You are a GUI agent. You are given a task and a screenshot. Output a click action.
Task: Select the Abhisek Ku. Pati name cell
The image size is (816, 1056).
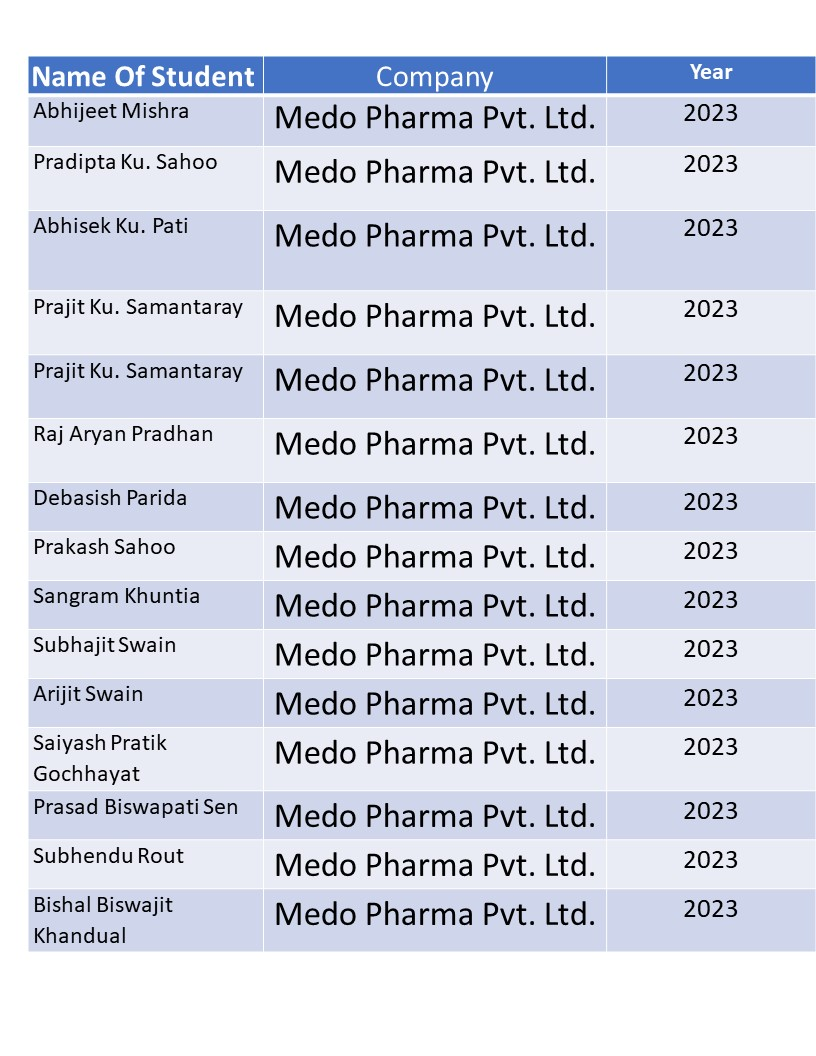pos(145,251)
